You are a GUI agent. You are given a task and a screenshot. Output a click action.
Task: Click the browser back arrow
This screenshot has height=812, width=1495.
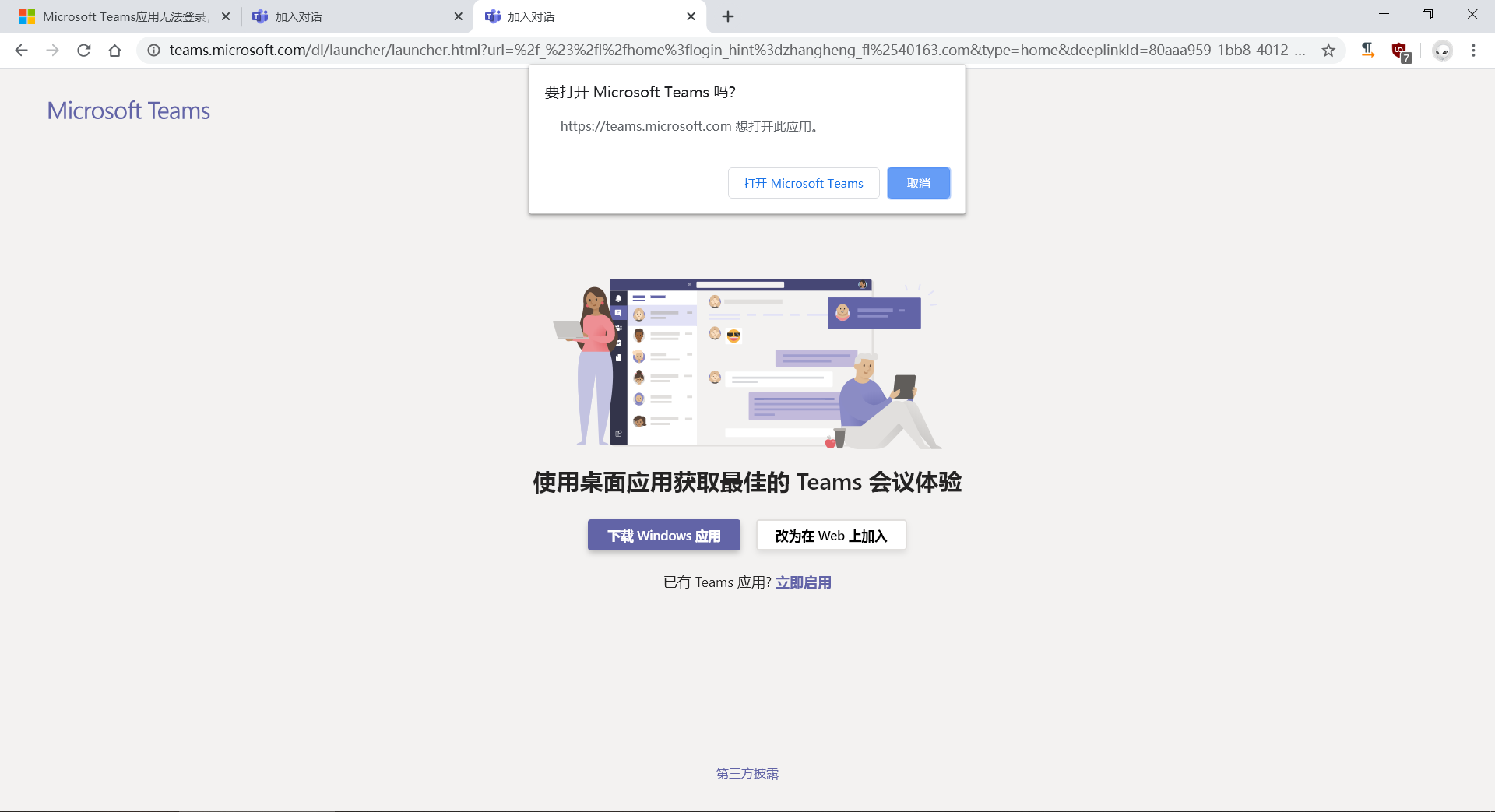pyautogui.click(x=22, y=51)
